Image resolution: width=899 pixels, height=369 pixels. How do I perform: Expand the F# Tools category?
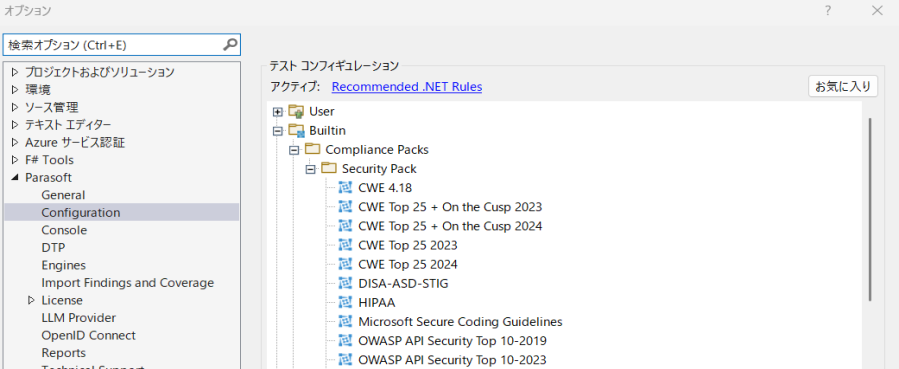[x=15, y=160]
